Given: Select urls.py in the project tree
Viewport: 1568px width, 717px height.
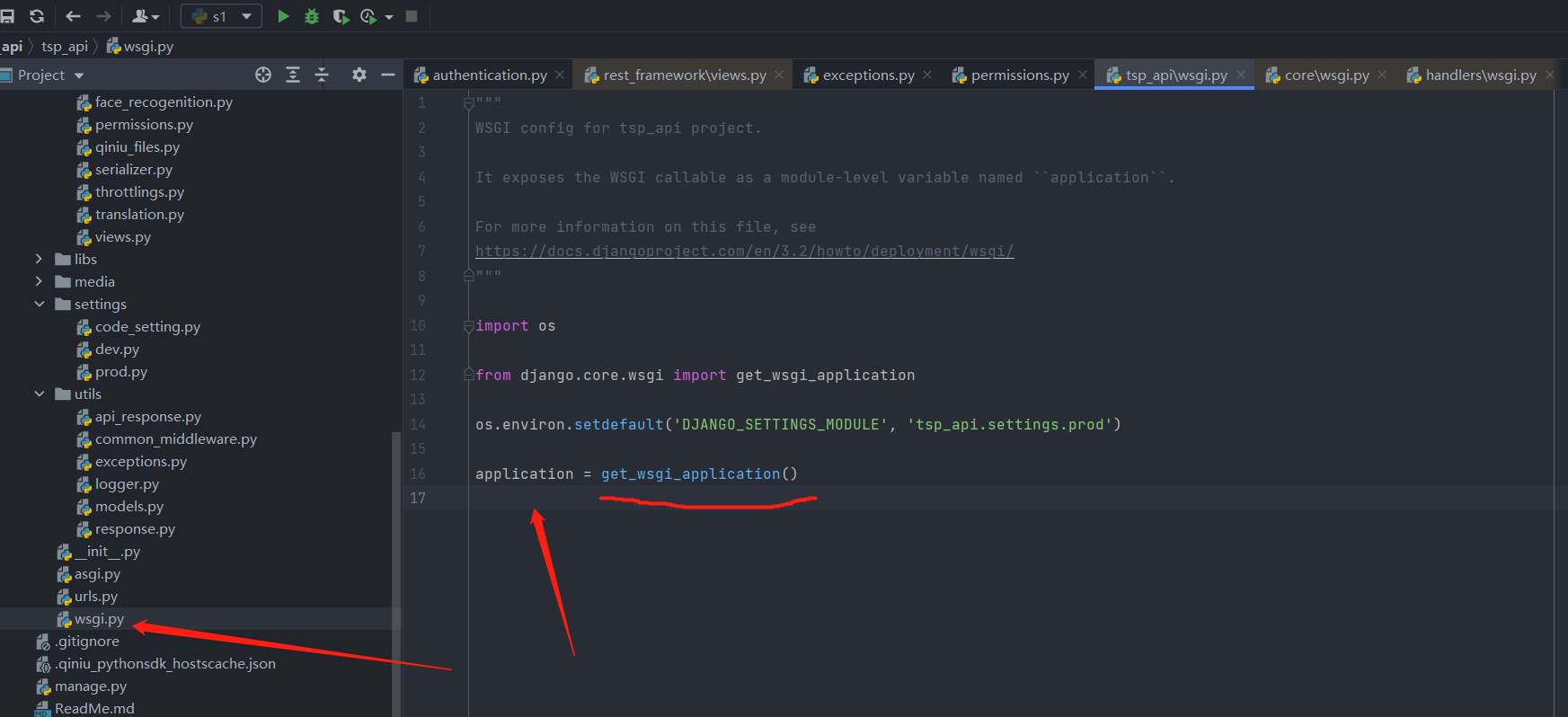Looking at the screenshot, I should click(x=96, y=597).
